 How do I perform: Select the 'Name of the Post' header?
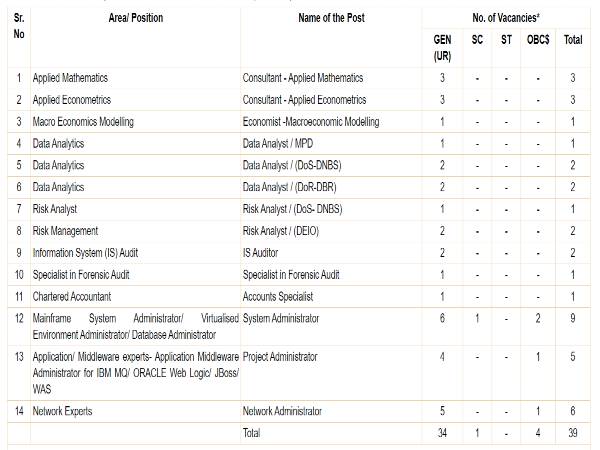(328, 18)
